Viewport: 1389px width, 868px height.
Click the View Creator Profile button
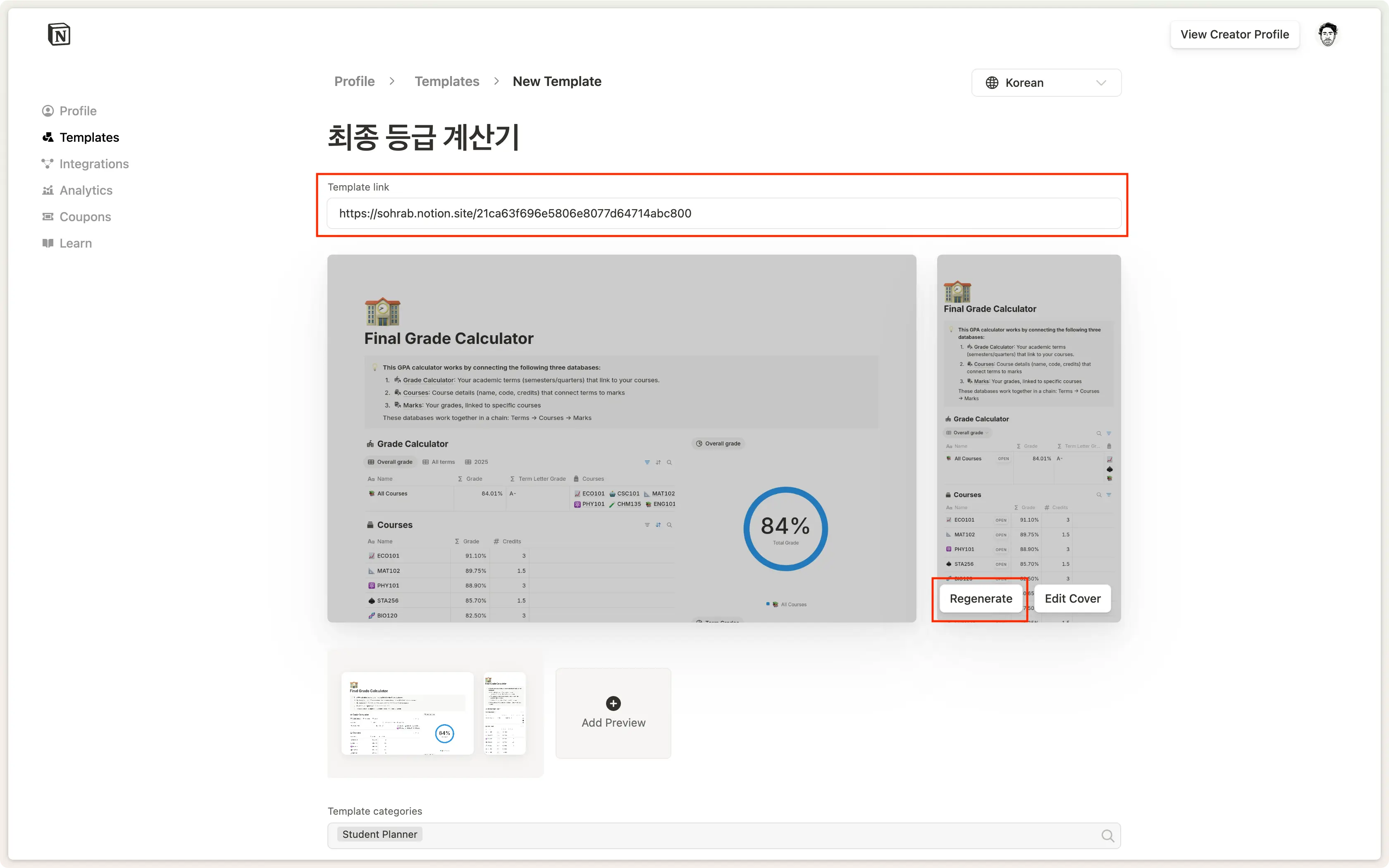tap(1234, 34)
